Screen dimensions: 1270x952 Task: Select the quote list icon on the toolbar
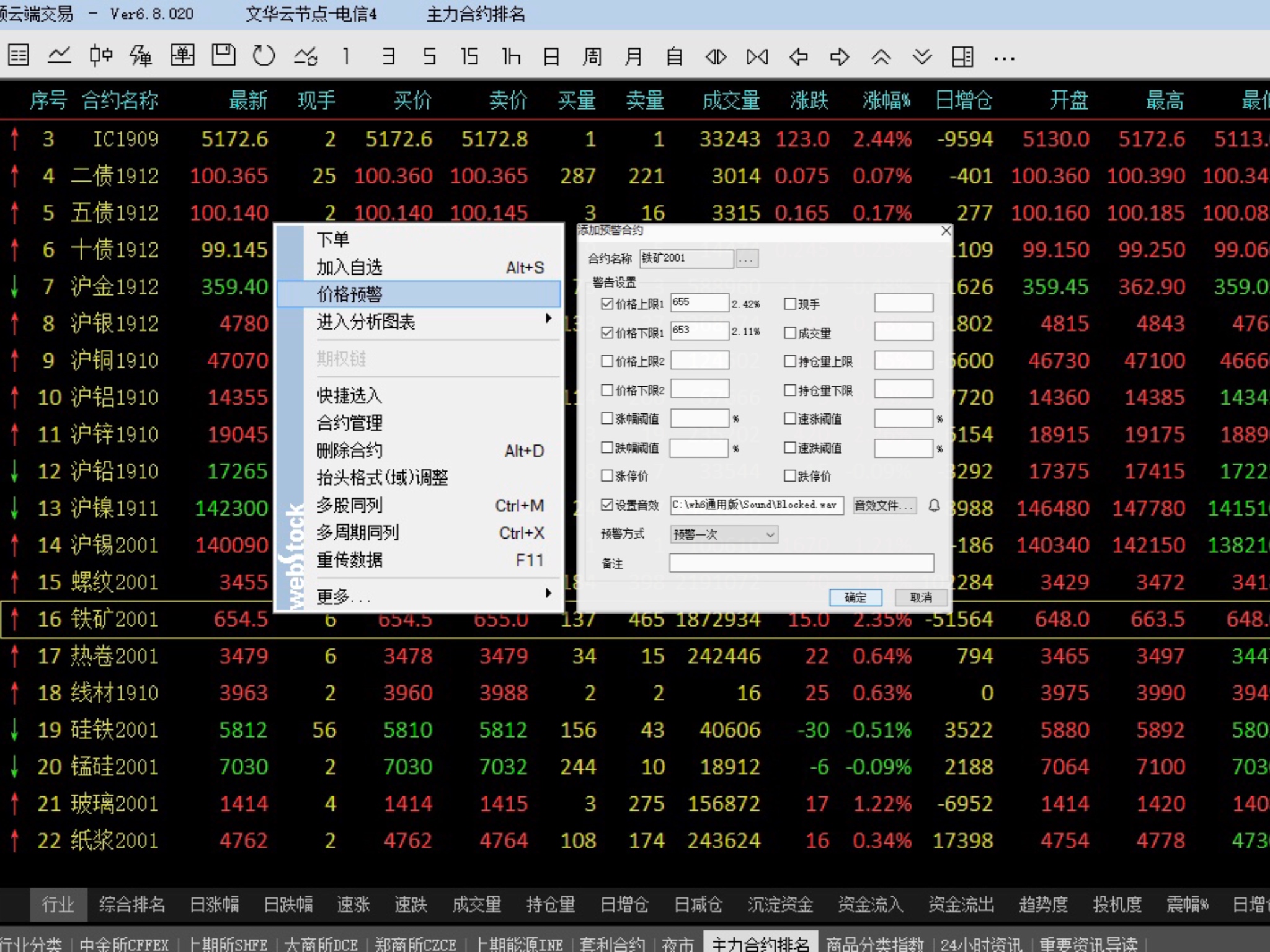17,56
